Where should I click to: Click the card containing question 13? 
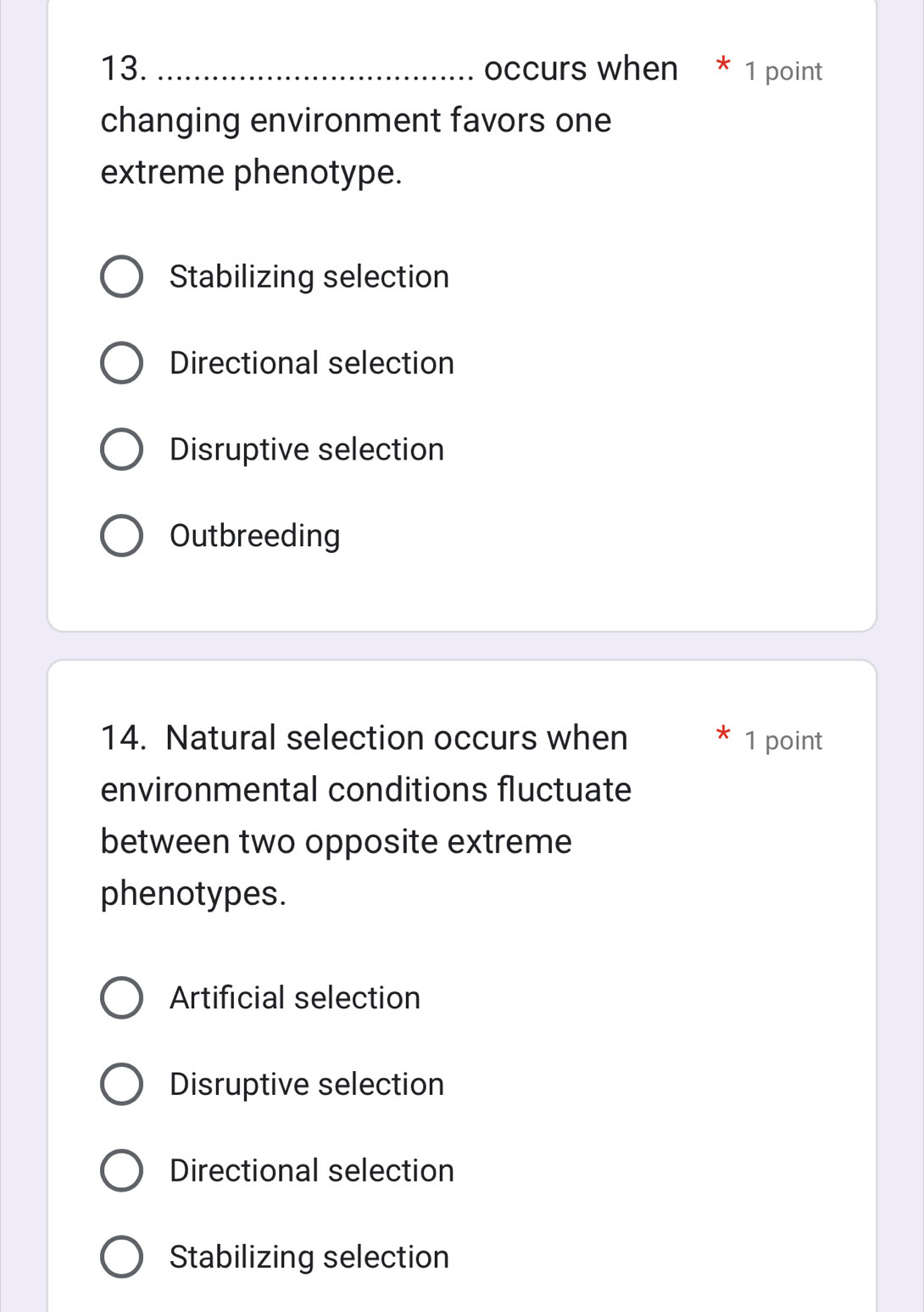[462, 314]
